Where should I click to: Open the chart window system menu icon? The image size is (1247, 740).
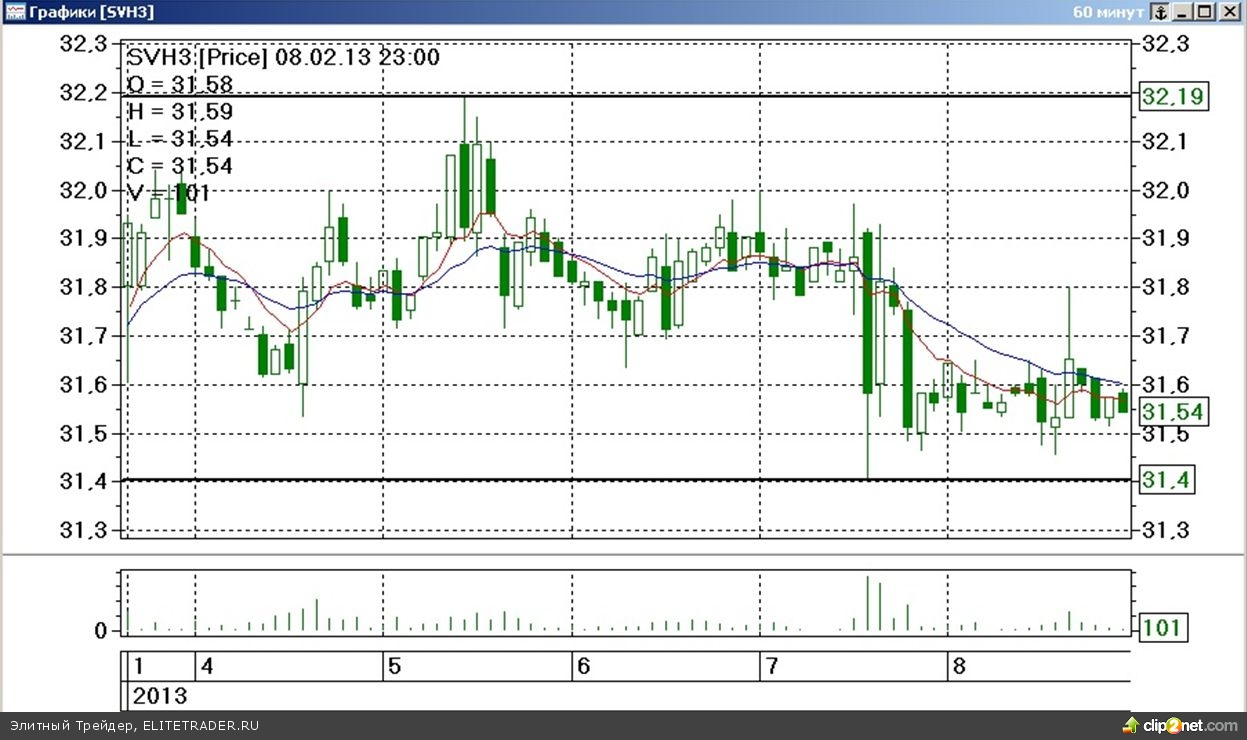(x=13, y=12)
